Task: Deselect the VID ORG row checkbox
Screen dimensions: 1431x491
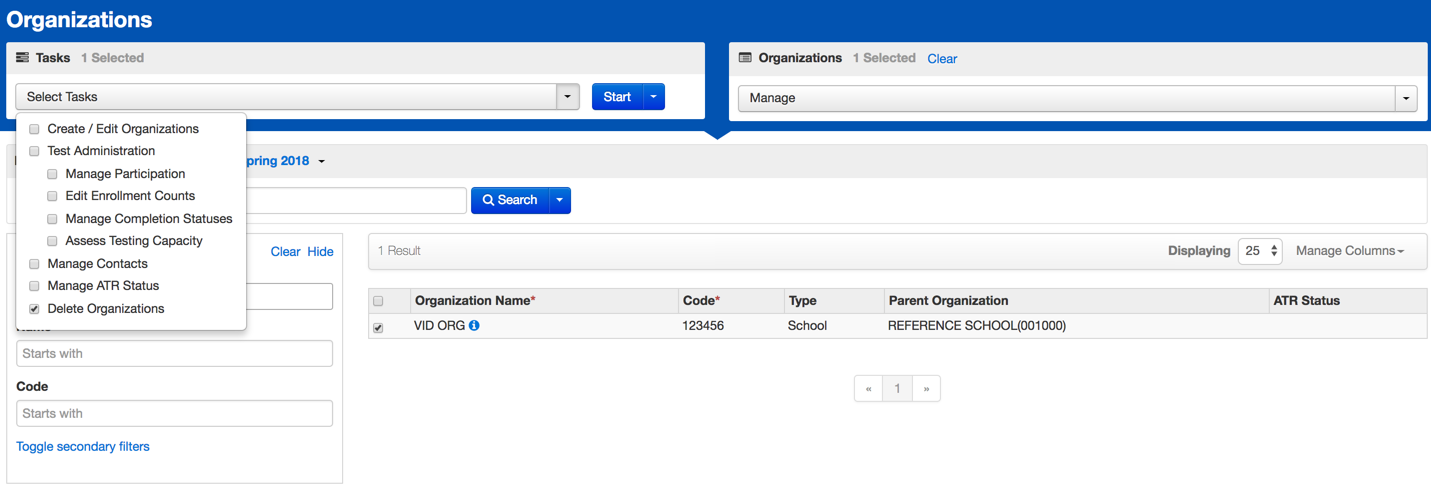Action: click(378, 327)
